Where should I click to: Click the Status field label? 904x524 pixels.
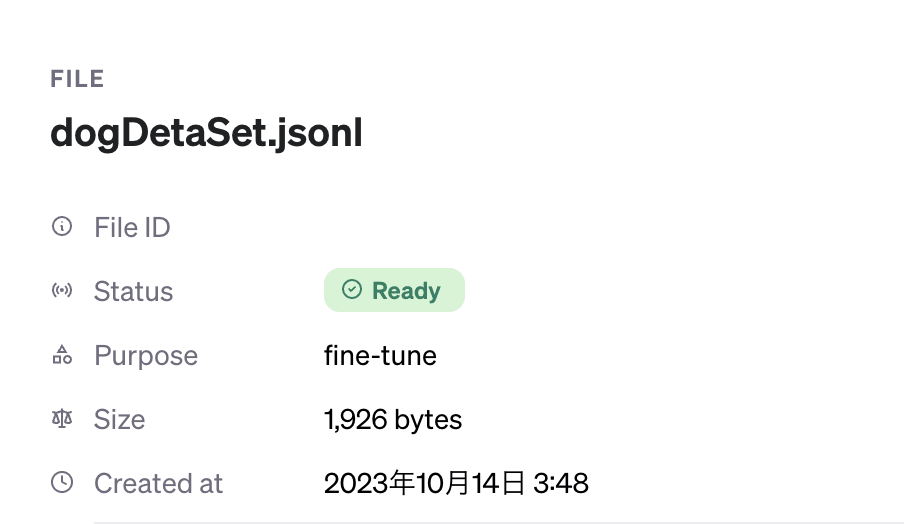pos(133,292)
